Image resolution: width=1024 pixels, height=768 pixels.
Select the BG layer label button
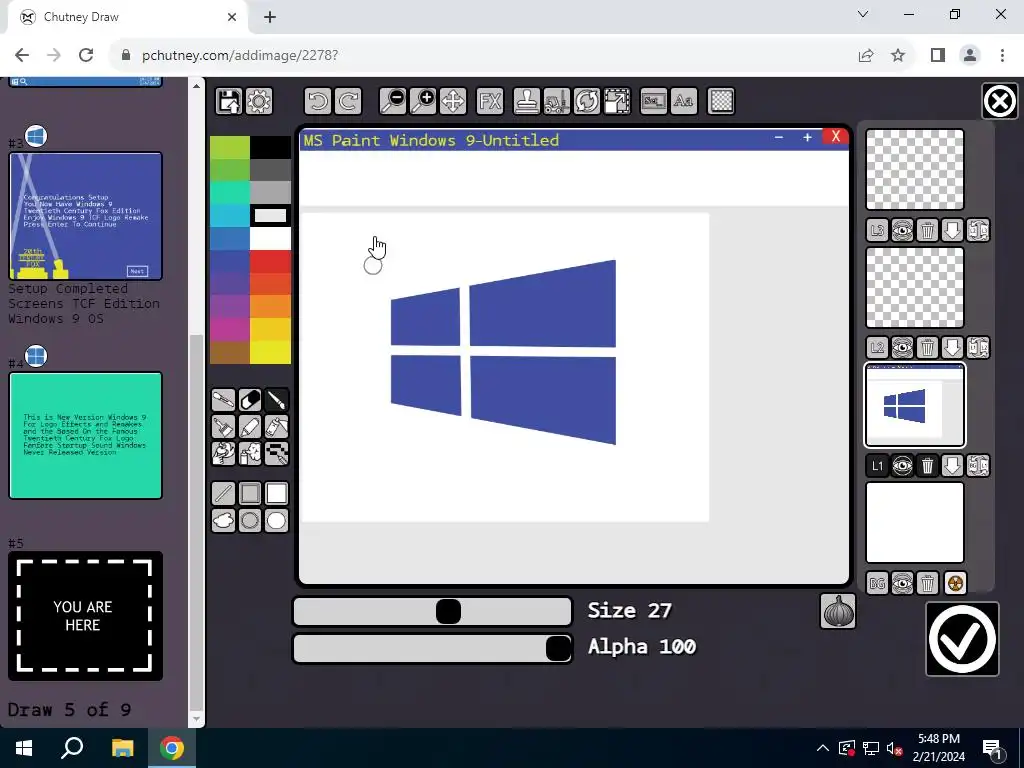tap(877, 583)
